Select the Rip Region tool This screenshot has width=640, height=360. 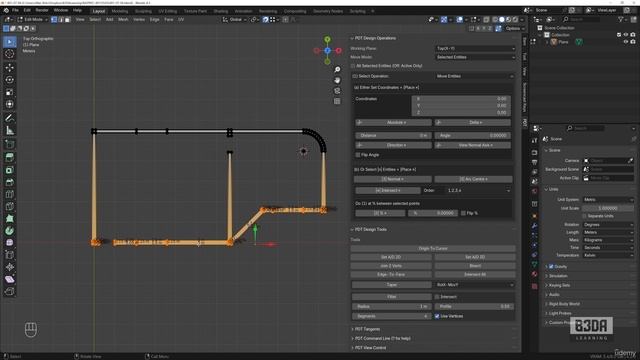9,291
